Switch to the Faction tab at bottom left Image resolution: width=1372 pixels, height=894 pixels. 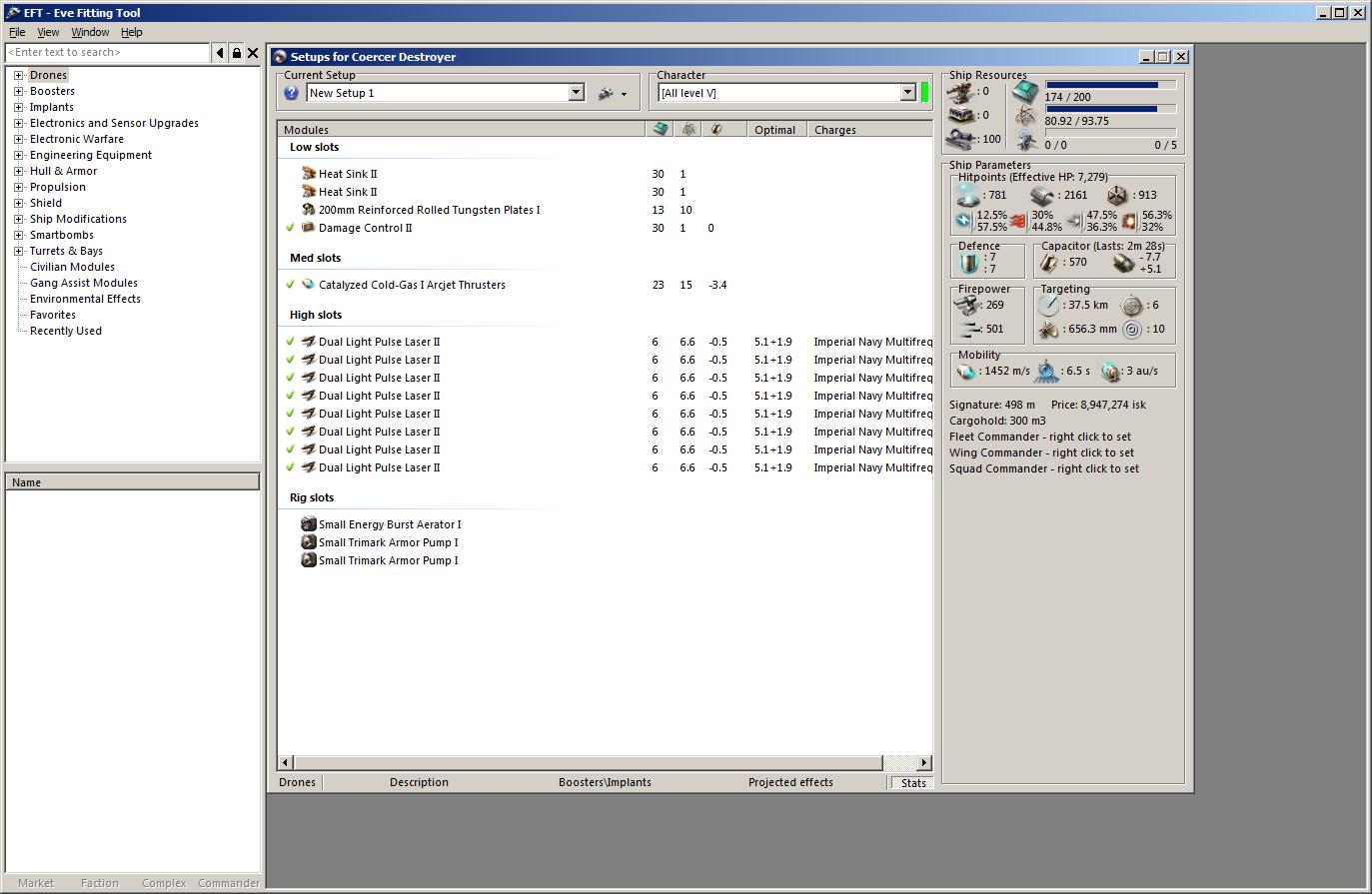tap(100, 883)
